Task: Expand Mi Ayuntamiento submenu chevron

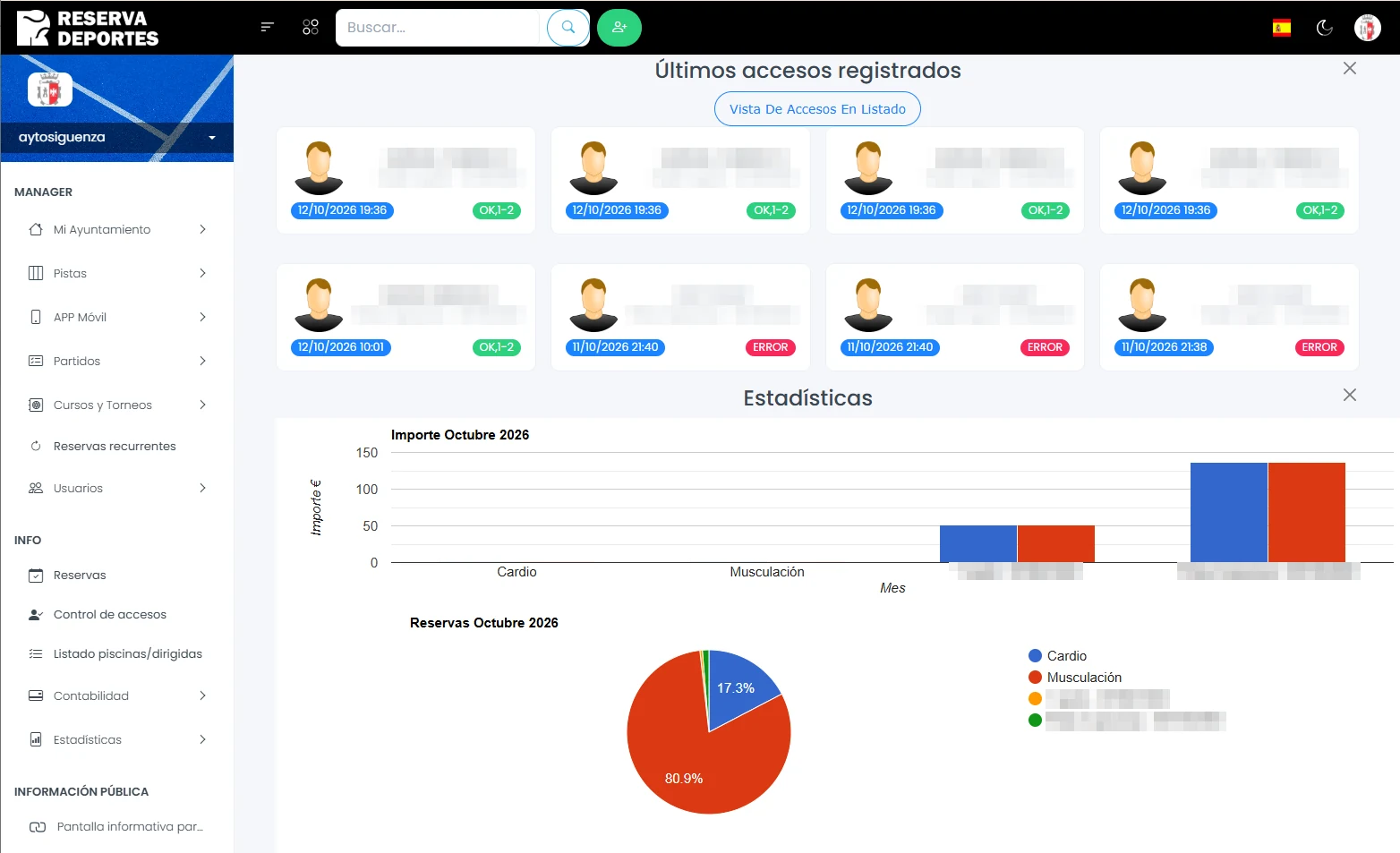Action: [x=202, y=229]
